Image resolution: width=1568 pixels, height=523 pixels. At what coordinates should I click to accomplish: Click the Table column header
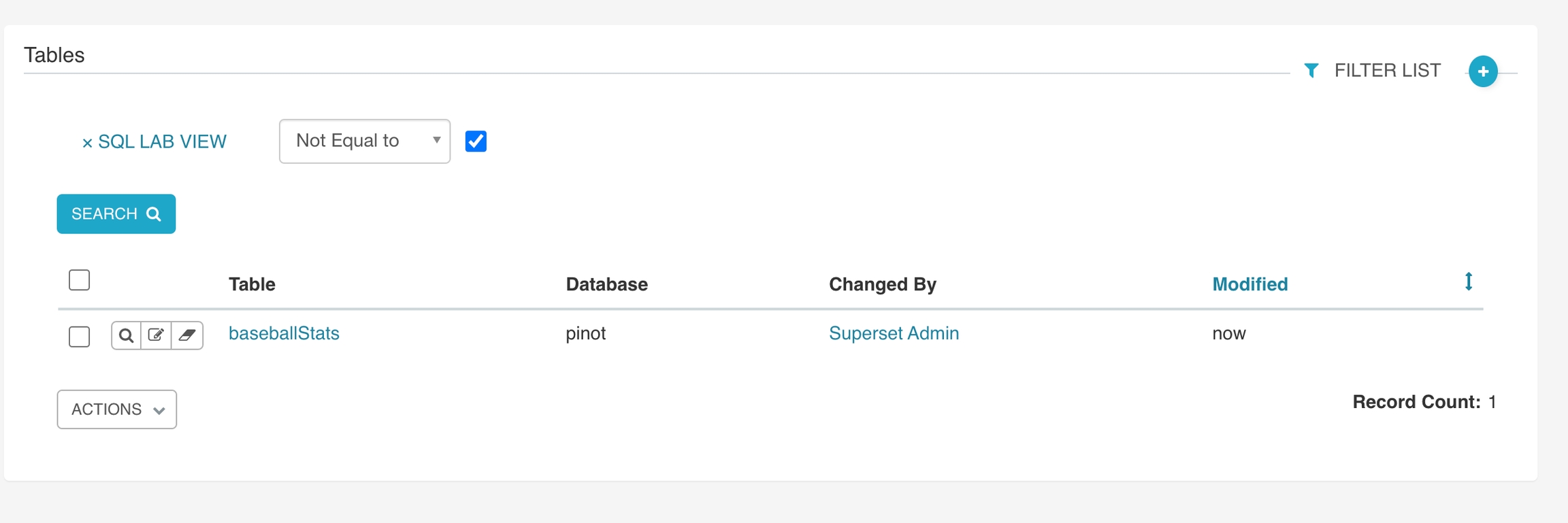252,284
